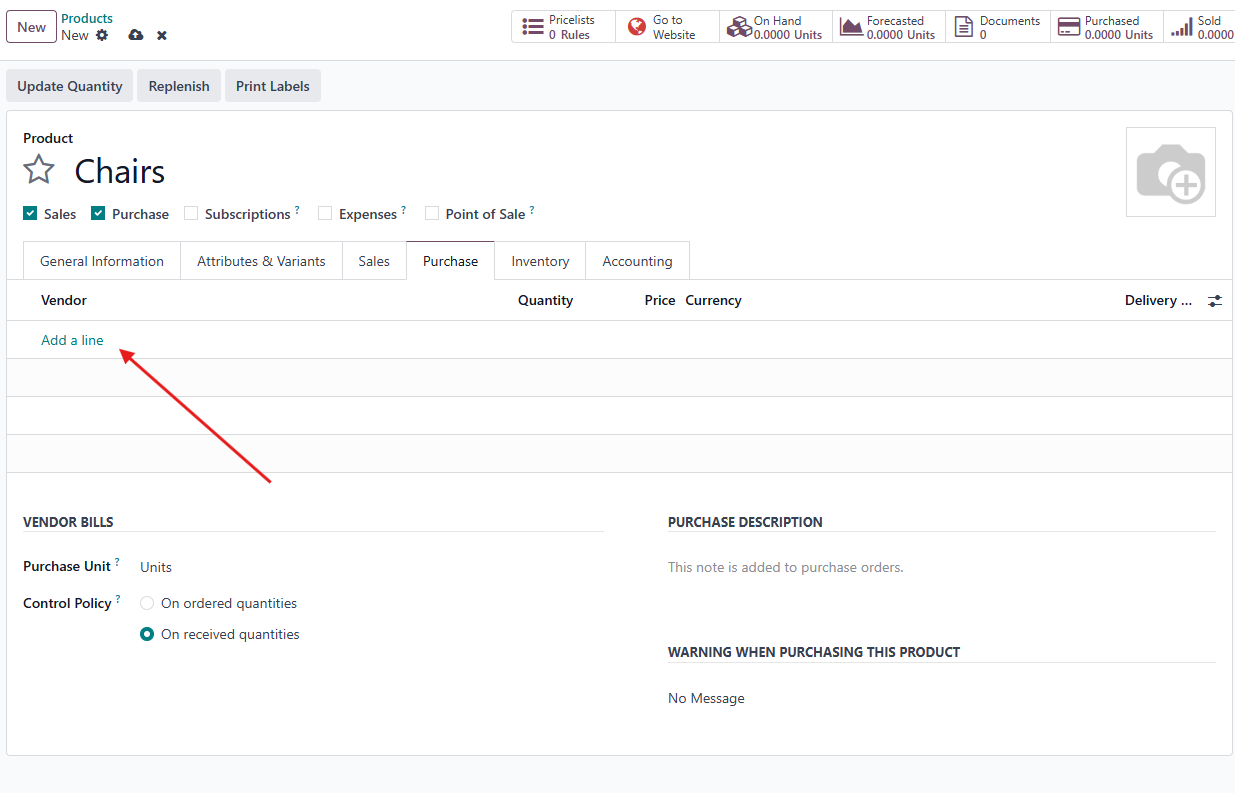Open column options toggle in vendor table
The width and height of the screenshot is (1235, 793).
1215,300
